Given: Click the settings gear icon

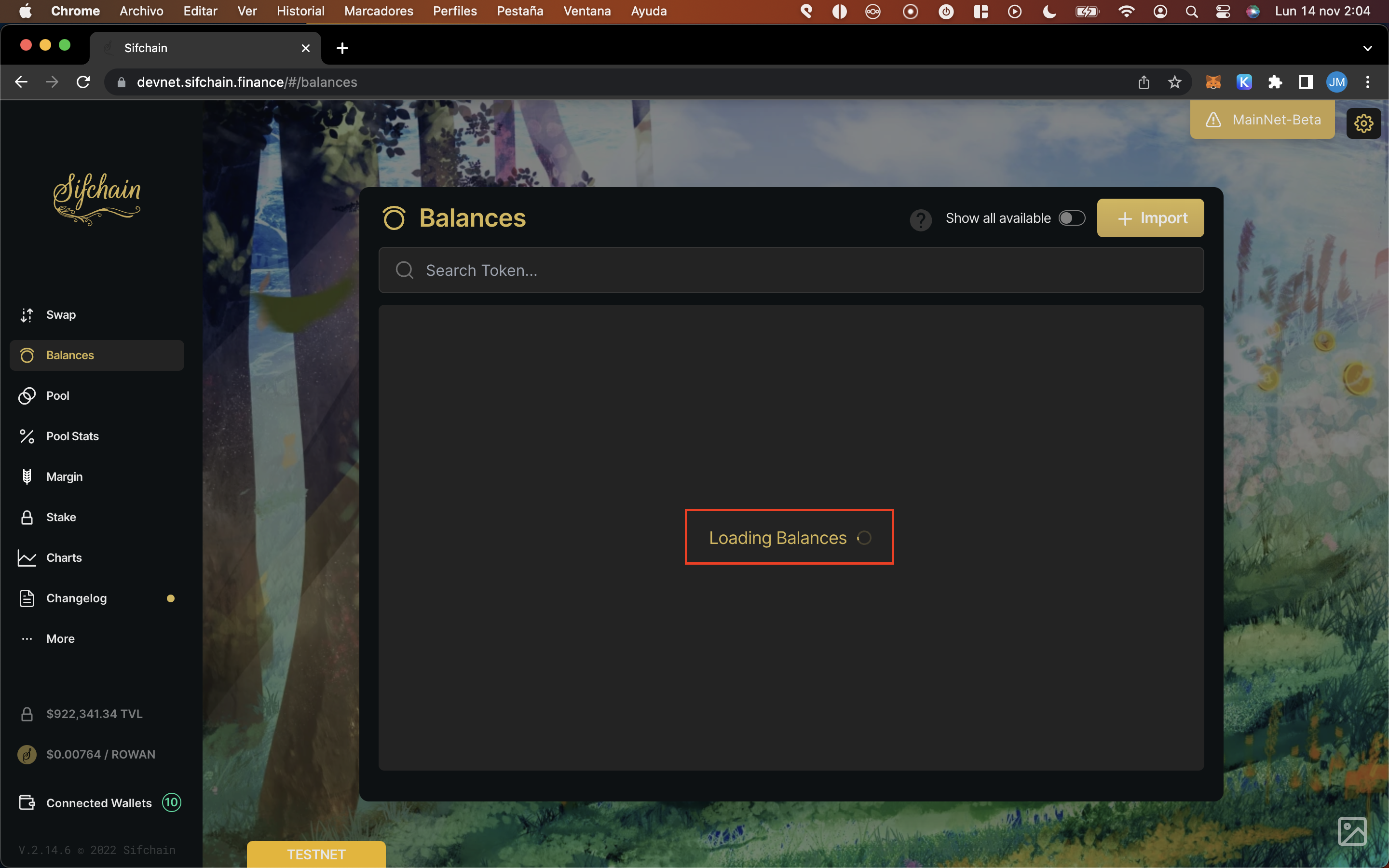Looking at the screenshot, I should 1363,122.
